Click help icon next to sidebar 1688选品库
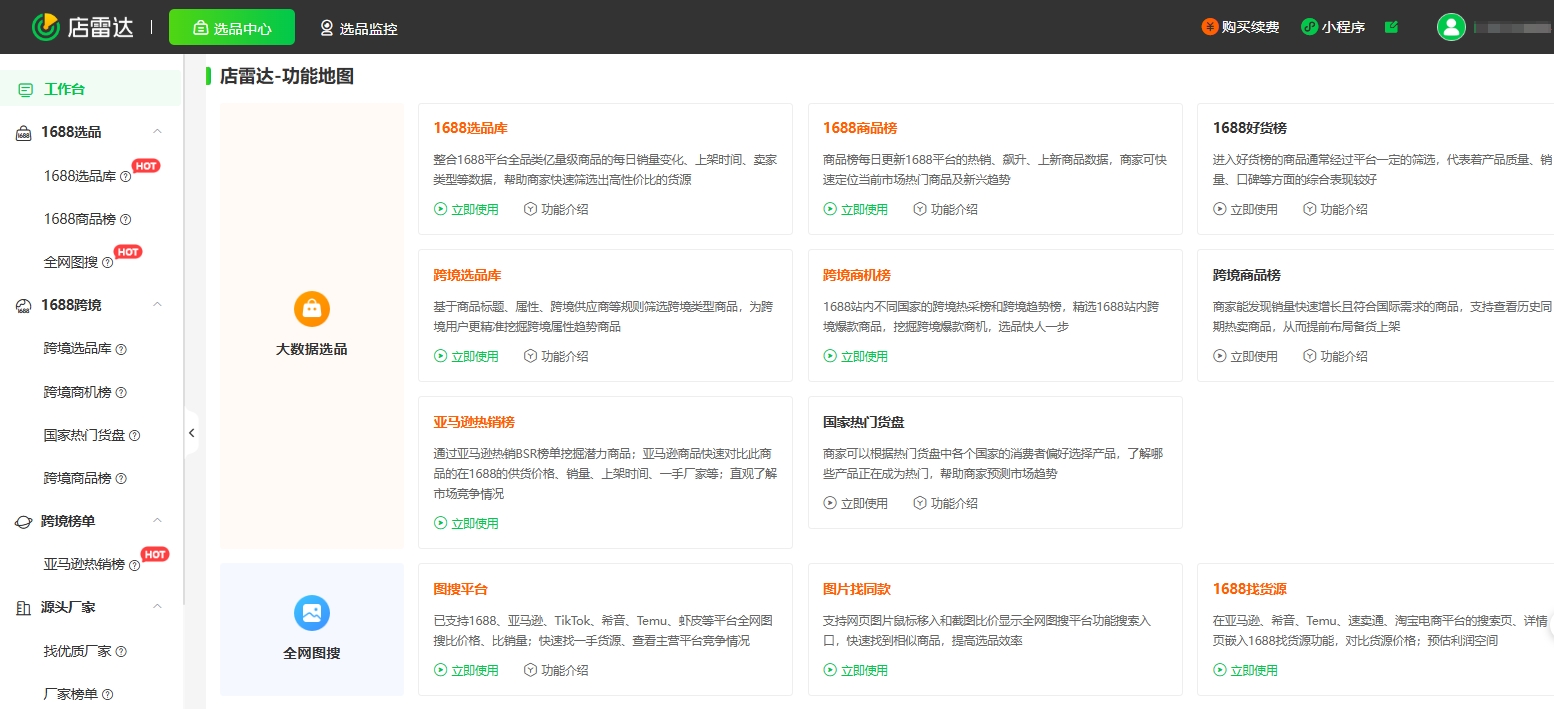Viewport: 1554px width, 709px height. coord(126,177)
